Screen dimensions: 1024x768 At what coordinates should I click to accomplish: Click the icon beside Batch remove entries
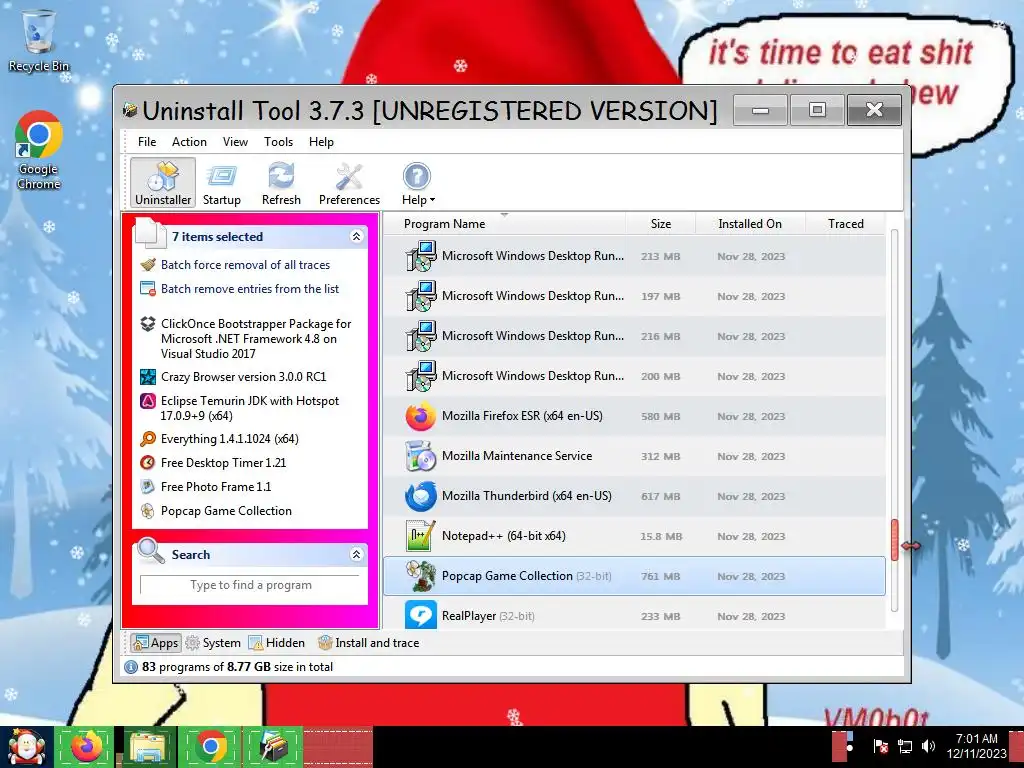148,289
